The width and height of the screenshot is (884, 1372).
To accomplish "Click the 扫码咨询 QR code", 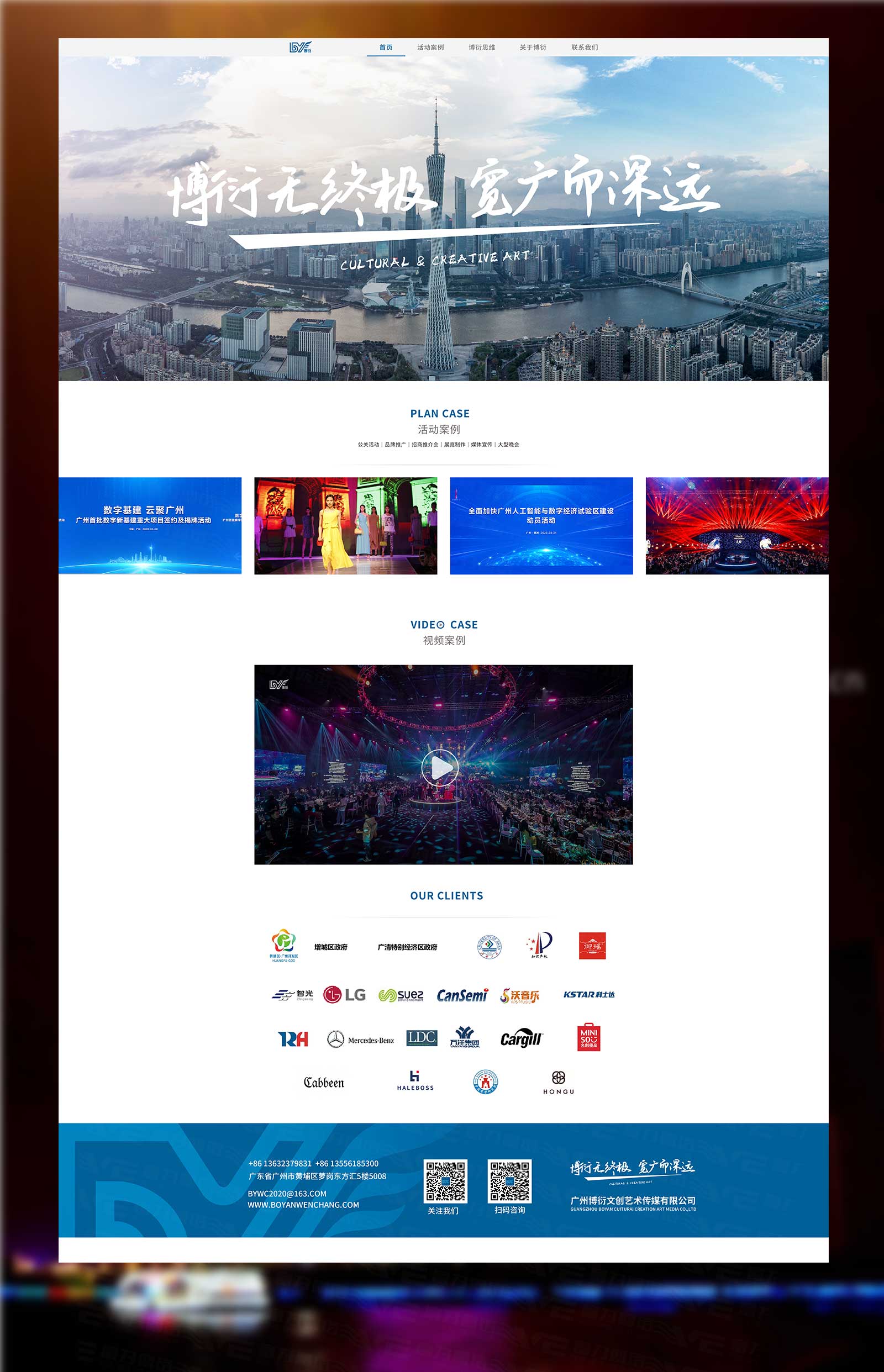I will pos(509,1181).
